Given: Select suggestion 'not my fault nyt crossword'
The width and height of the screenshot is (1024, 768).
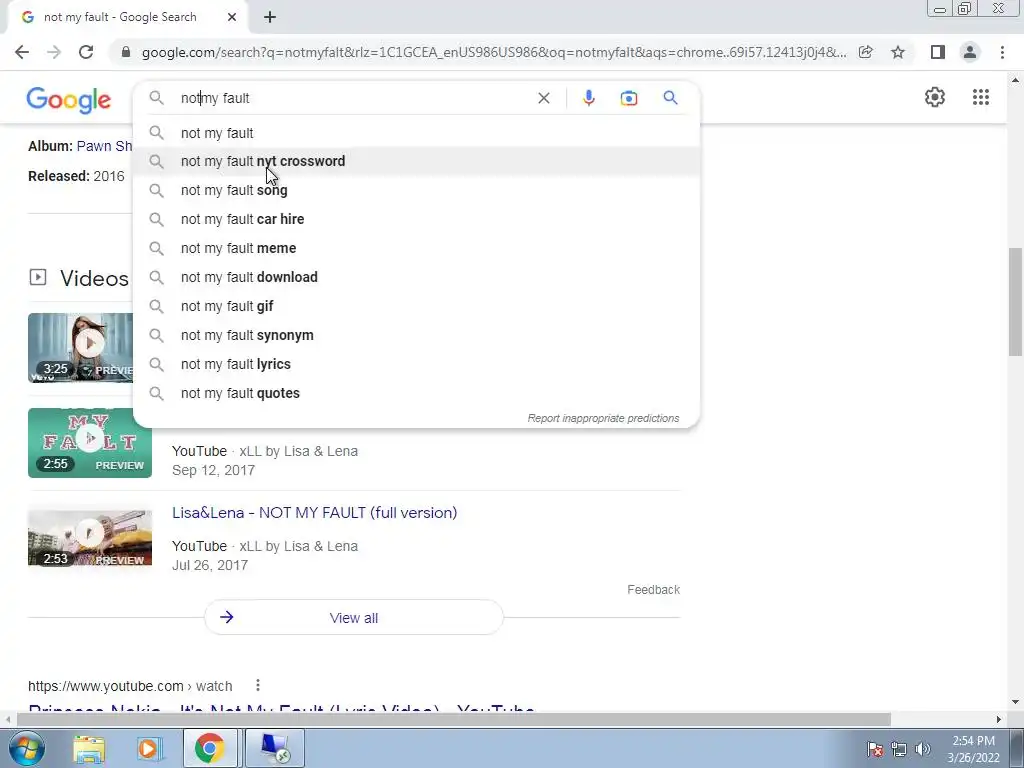Looking at the screenshot, I should pyautogui.click(x=416, y=161).
